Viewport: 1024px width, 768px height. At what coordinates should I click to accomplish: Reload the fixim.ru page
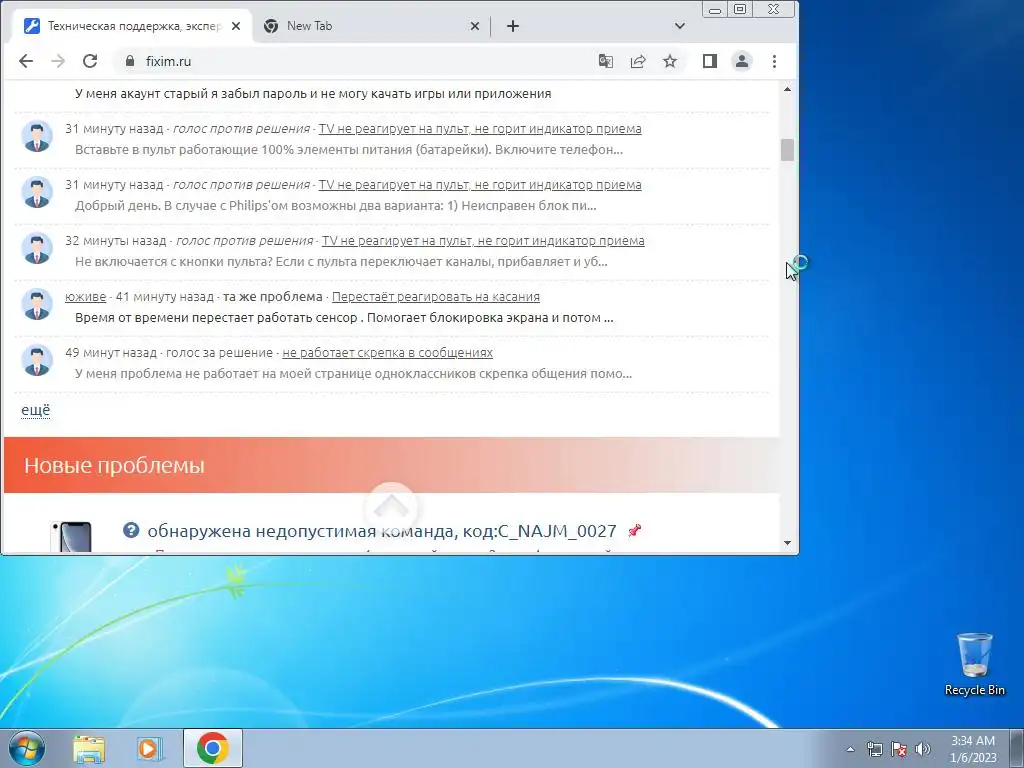[x=90, y=61]
